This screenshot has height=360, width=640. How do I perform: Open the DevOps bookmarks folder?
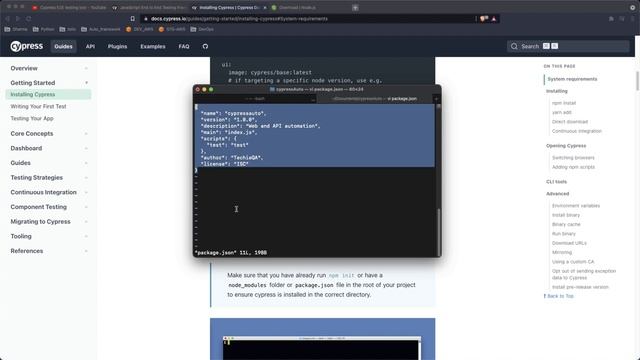tap(202, 29)
